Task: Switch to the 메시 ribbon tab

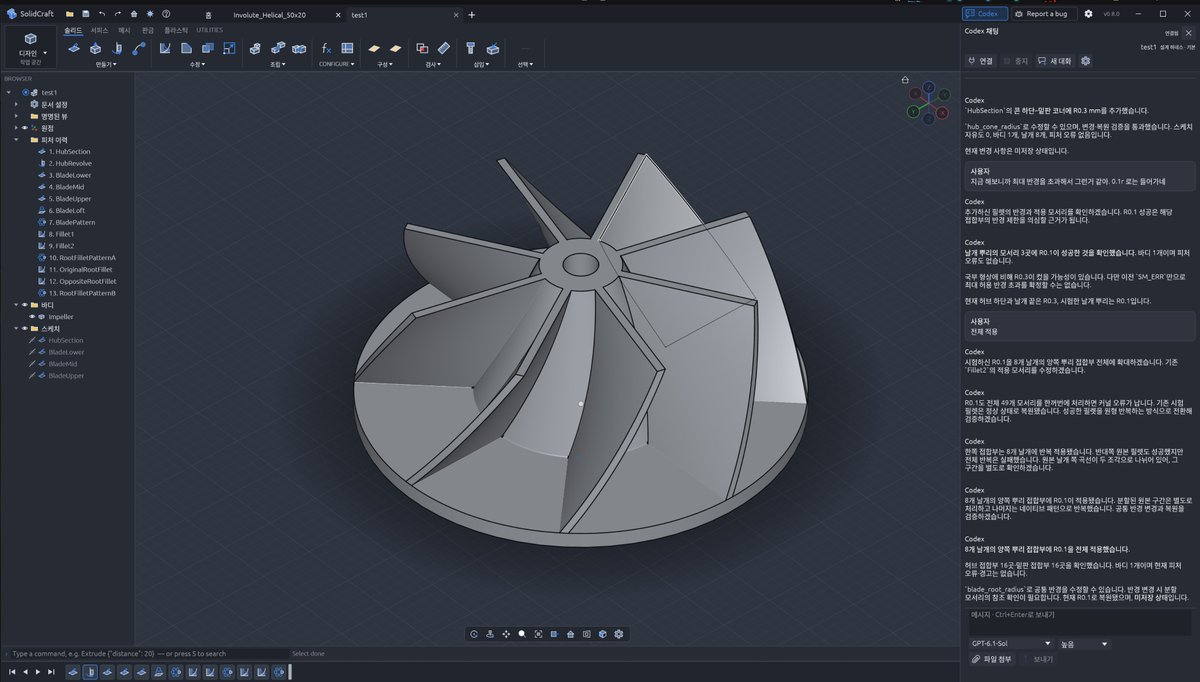Action: coord(125,30)
